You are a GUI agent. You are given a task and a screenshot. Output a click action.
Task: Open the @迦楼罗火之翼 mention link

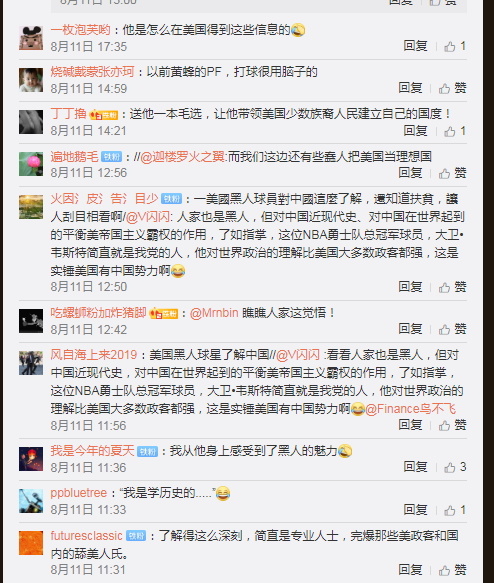[183, 157]
